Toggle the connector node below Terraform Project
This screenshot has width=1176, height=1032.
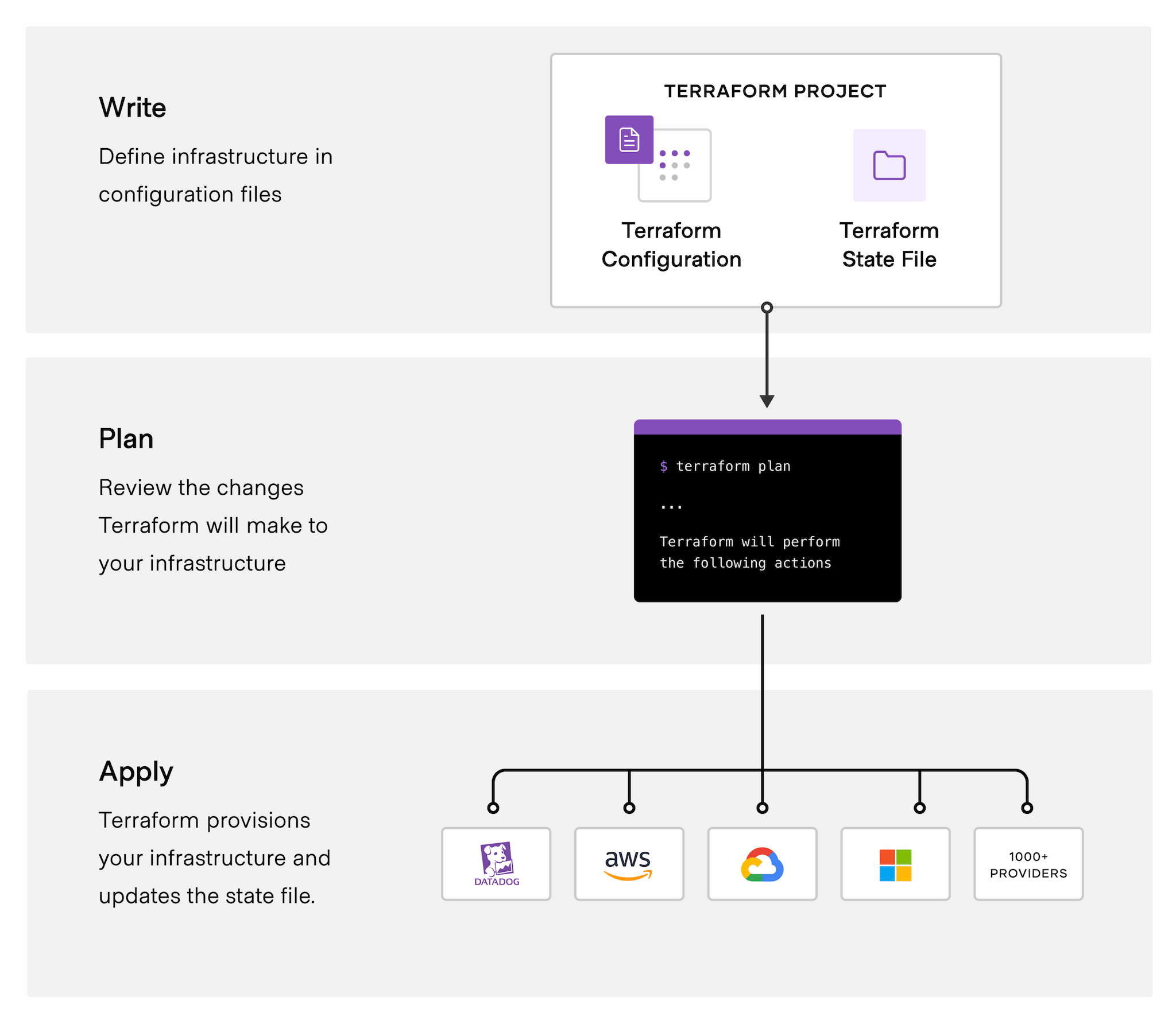point(768,308)
